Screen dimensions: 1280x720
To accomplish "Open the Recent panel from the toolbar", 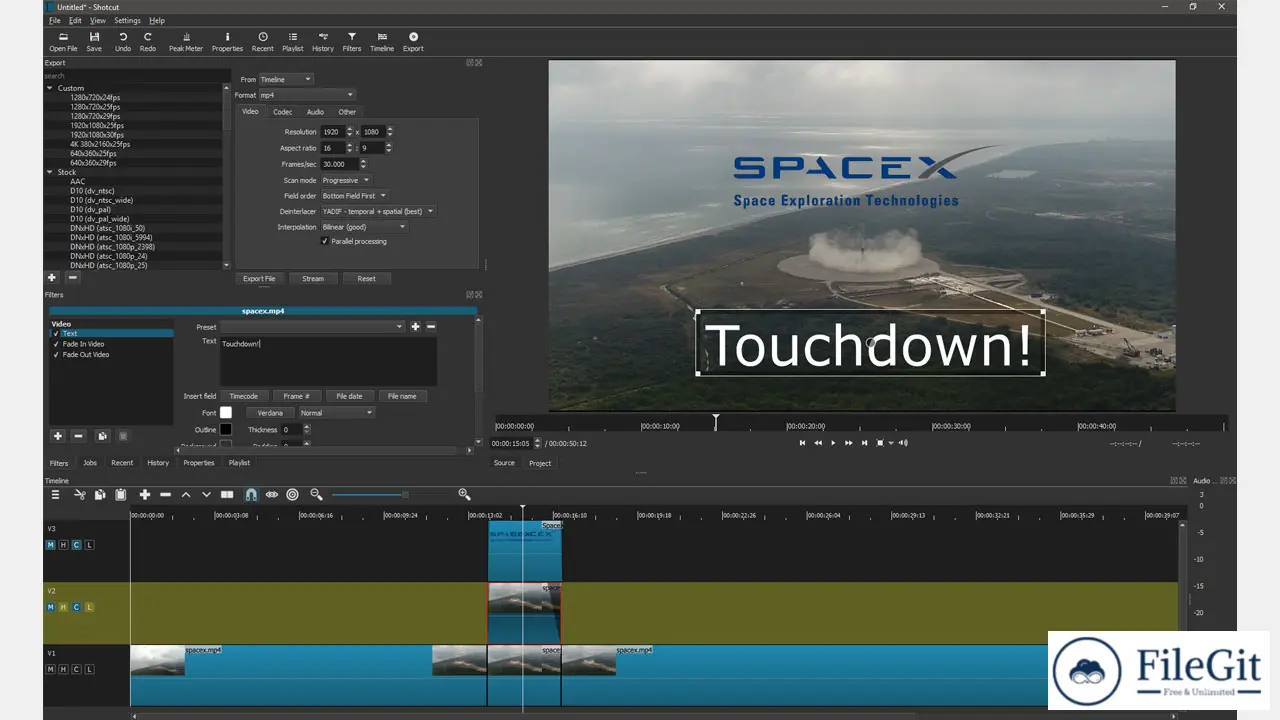I will 263,42.
